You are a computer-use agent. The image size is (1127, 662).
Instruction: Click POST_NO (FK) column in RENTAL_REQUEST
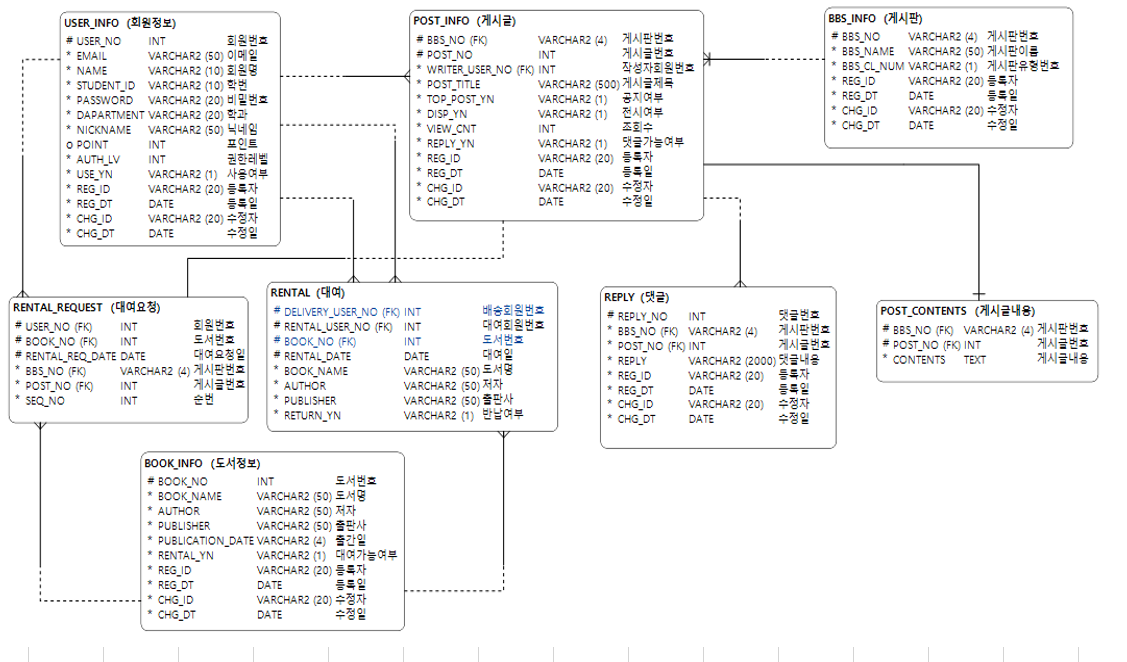click(59, 386)
